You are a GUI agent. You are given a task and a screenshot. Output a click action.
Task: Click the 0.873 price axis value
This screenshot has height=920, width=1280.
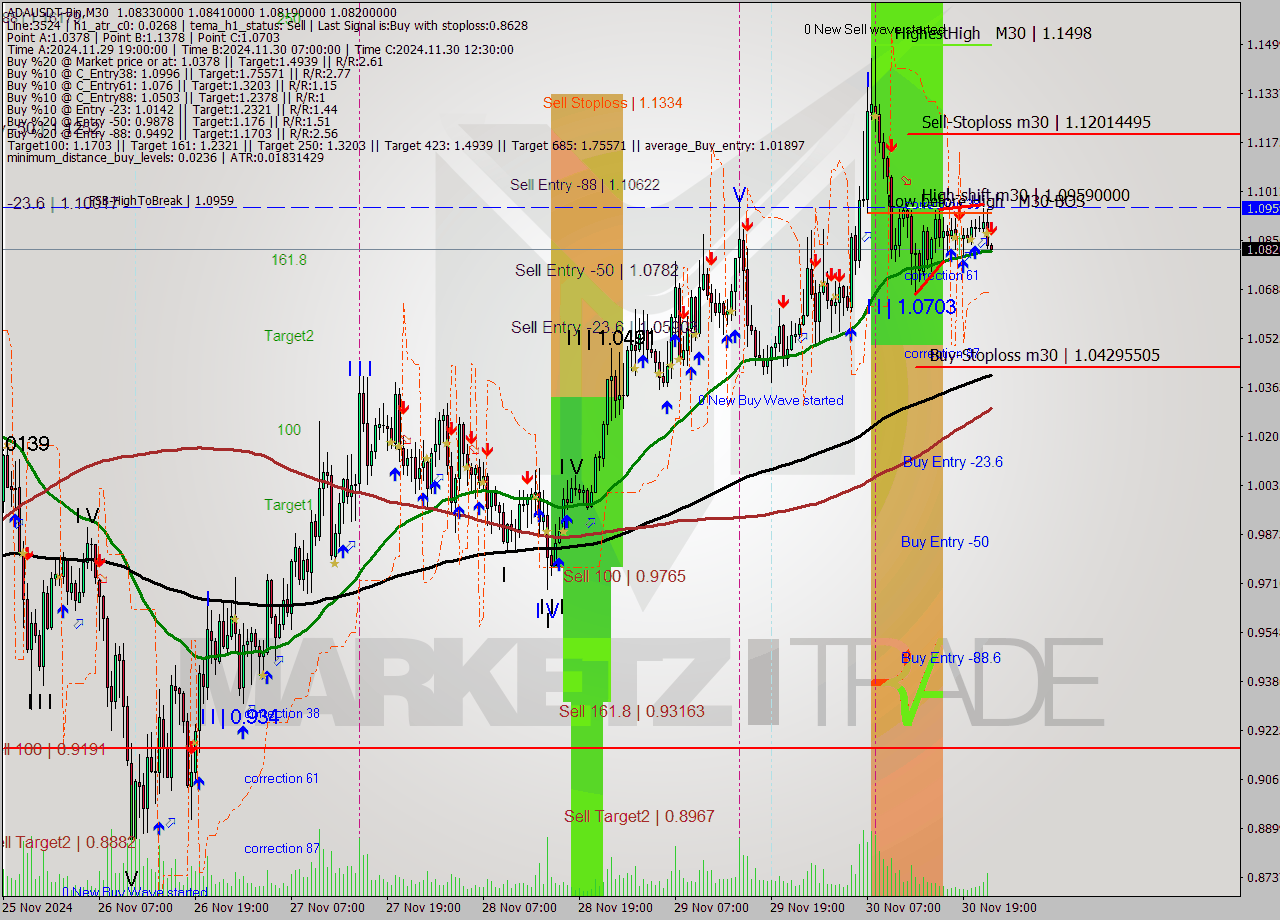click(x=1262, y=877)
